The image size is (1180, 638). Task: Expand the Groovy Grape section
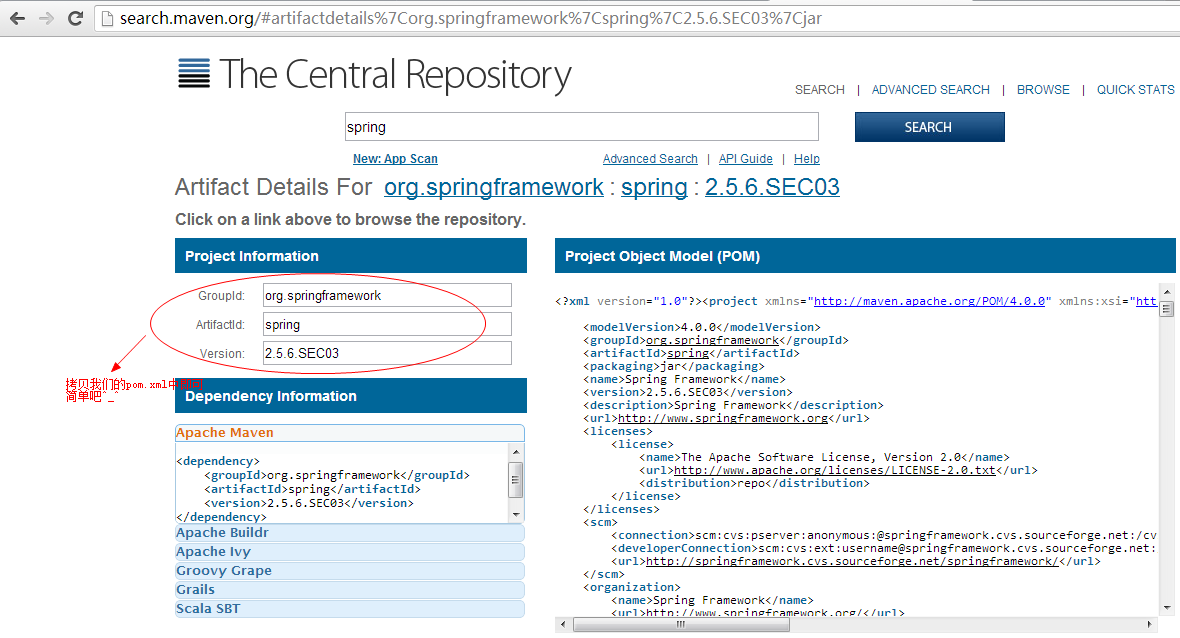[x=350, y=570]
